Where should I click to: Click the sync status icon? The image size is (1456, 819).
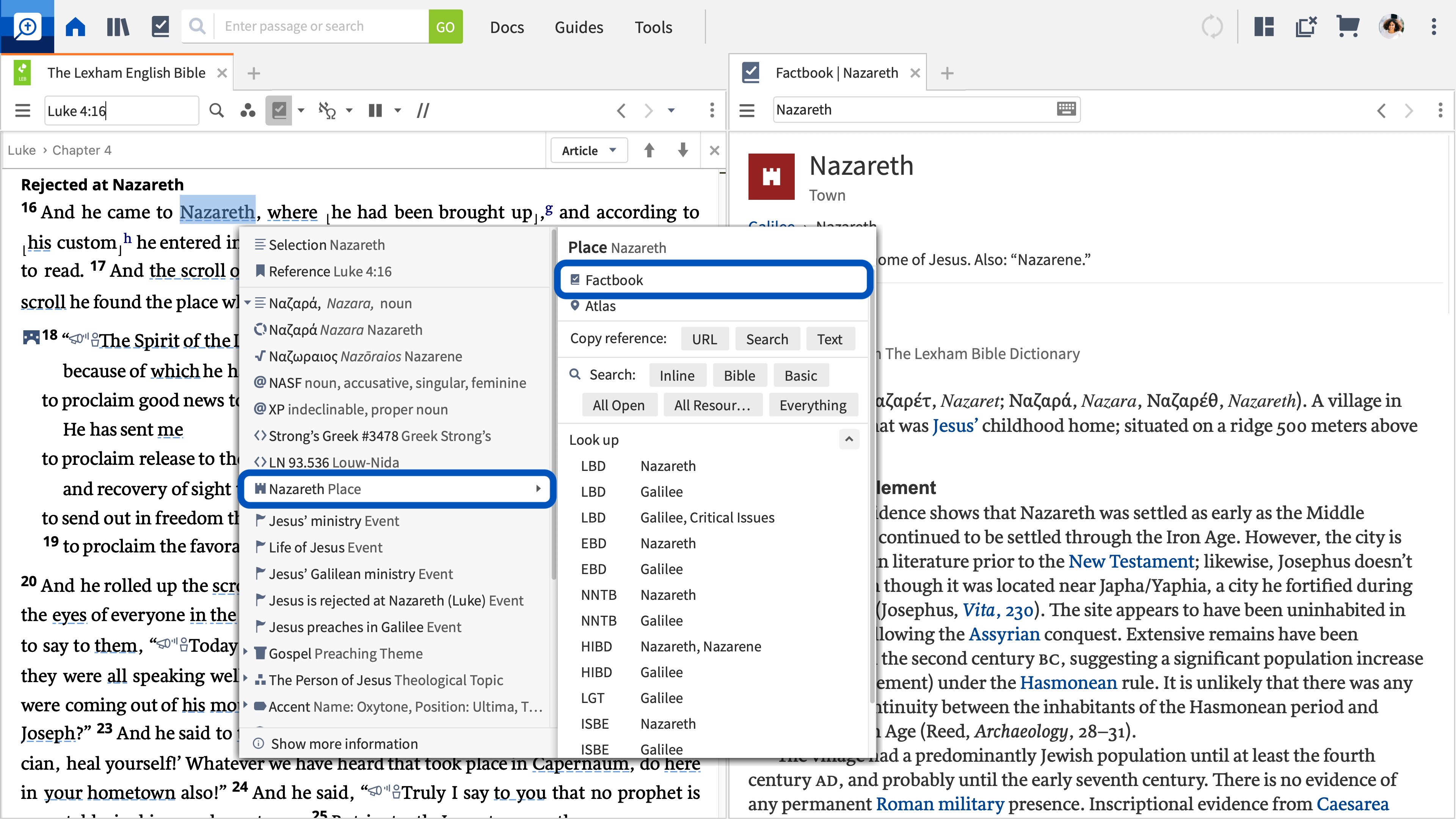coord(1212,27)
